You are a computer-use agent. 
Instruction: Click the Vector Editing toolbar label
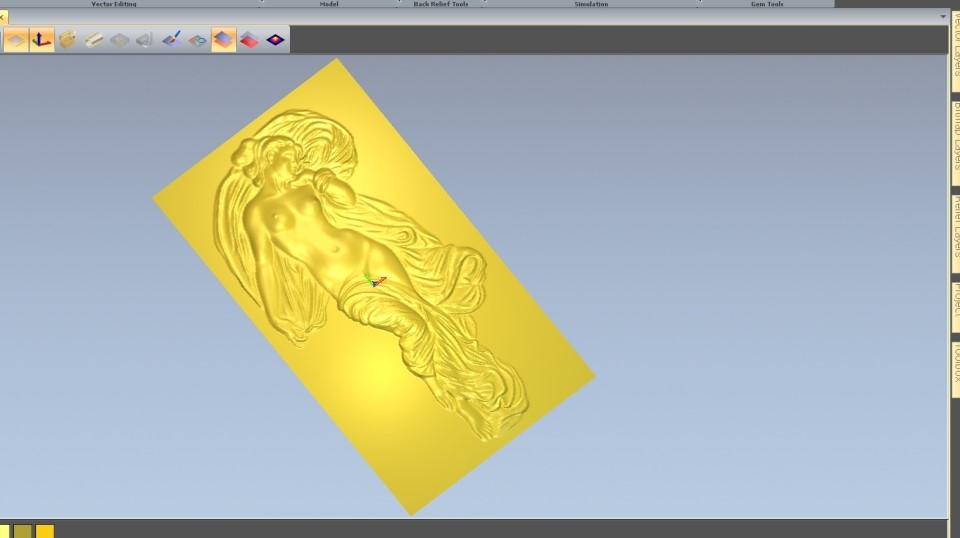click(x=114, y=4)
